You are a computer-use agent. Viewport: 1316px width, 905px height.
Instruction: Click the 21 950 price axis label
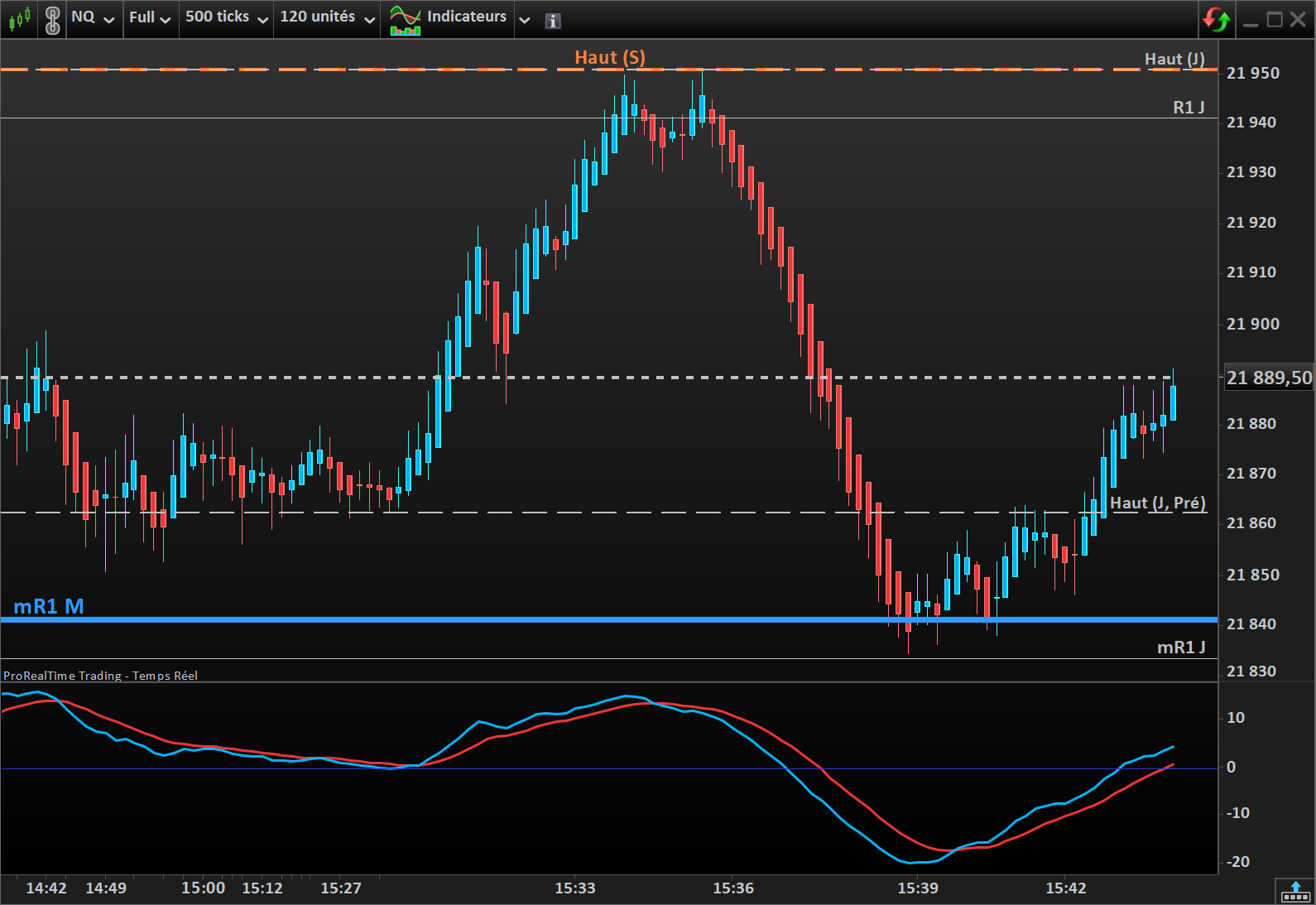1252,73
